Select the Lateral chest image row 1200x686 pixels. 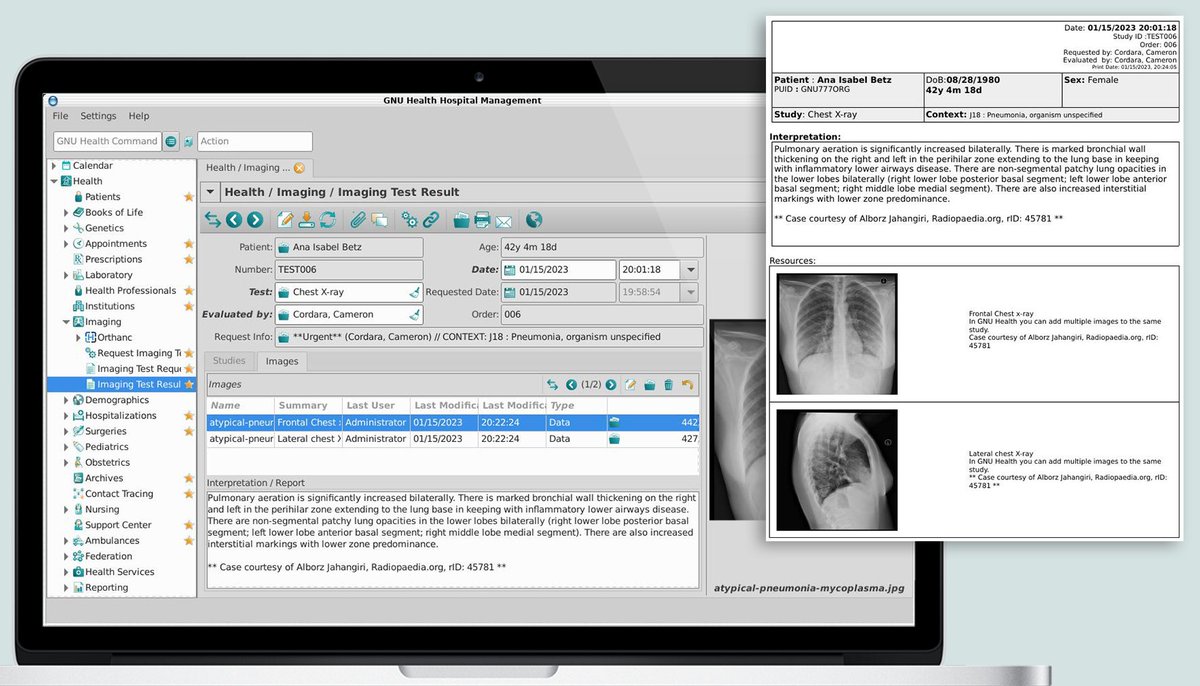(x=452, y=439)
